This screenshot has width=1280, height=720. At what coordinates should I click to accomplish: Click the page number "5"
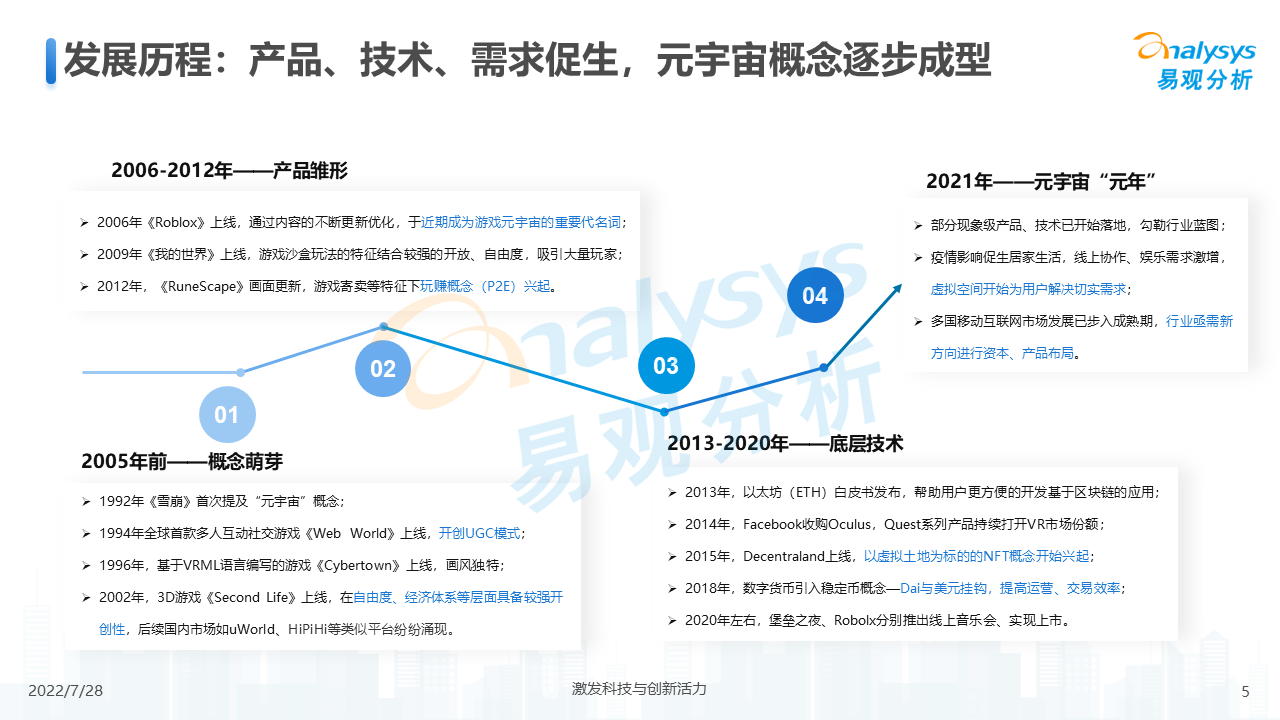[x=1245, y=691]
